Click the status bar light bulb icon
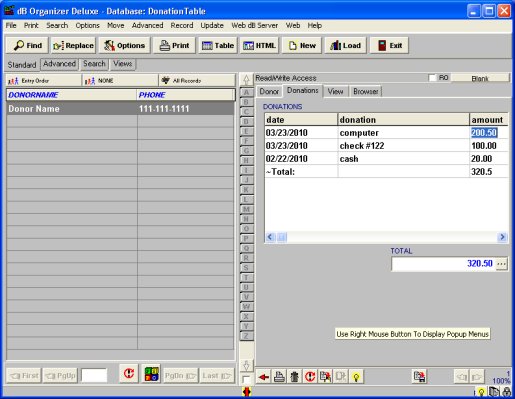 [481, 392]
